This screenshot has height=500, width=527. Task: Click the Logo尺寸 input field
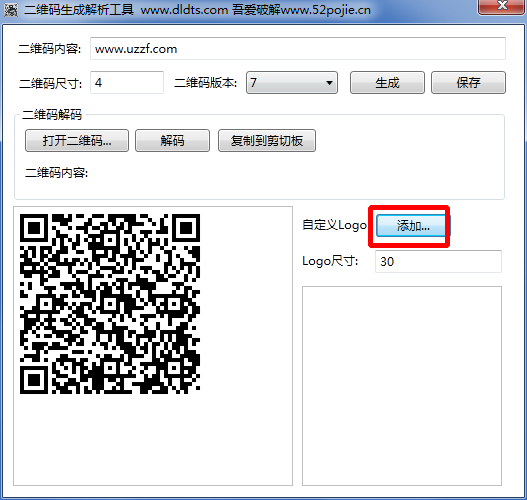click(x=438, y=261)
